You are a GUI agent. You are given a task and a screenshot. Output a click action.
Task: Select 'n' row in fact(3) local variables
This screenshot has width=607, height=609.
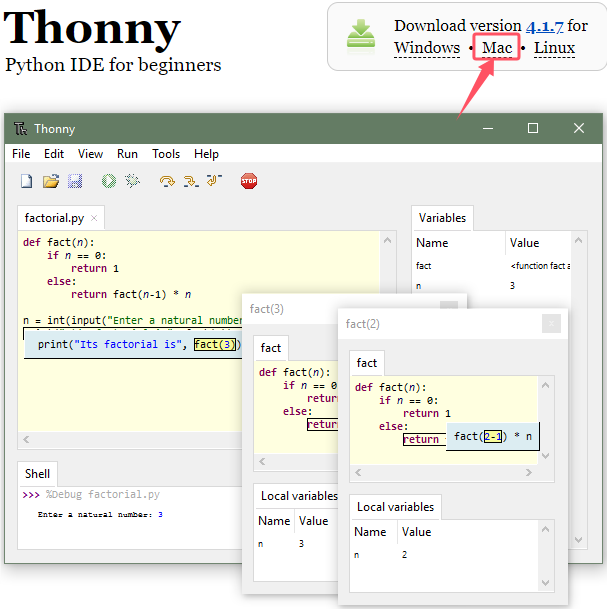pos(296,544)
